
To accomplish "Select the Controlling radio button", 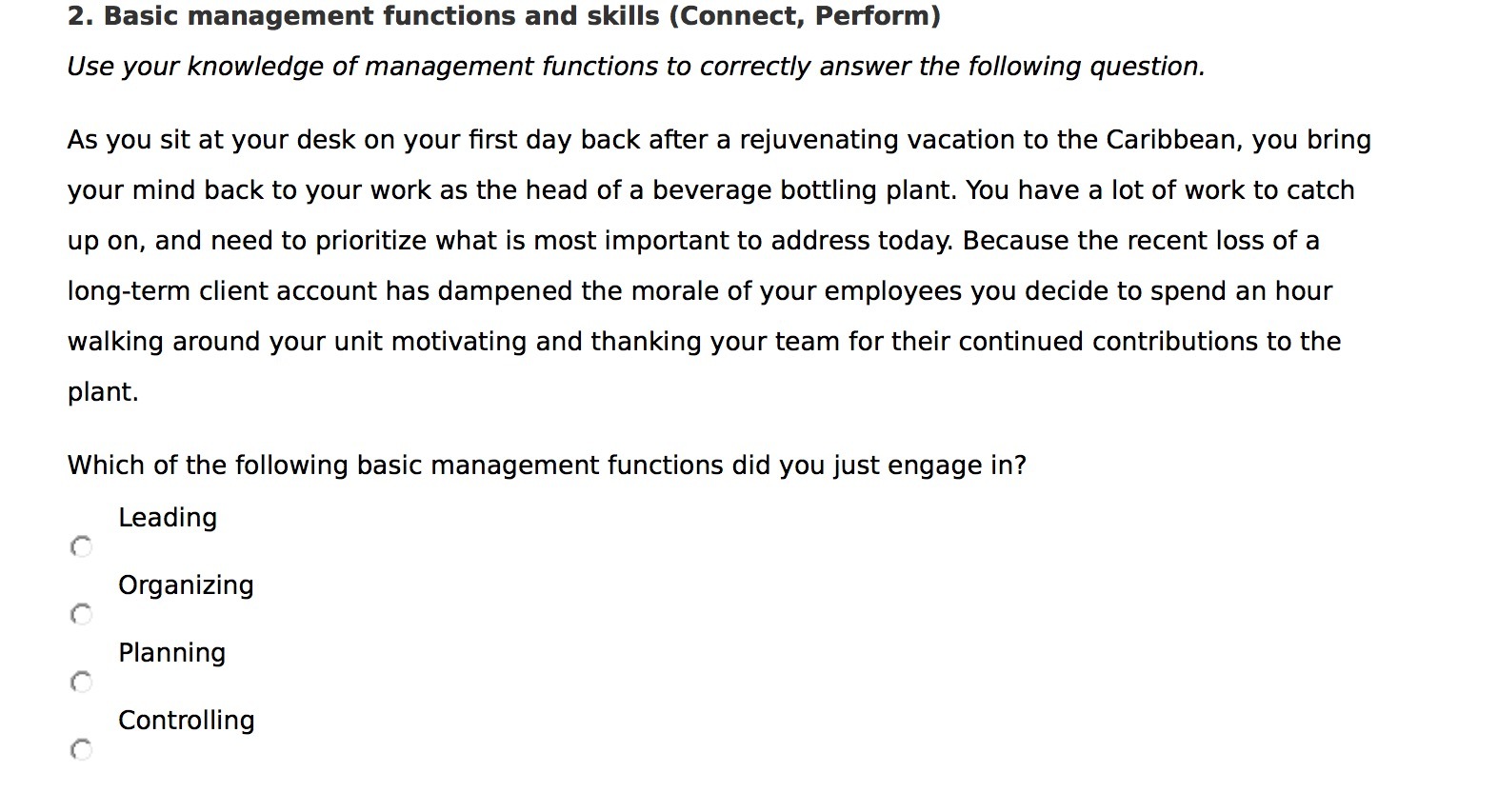I will 82,749.
